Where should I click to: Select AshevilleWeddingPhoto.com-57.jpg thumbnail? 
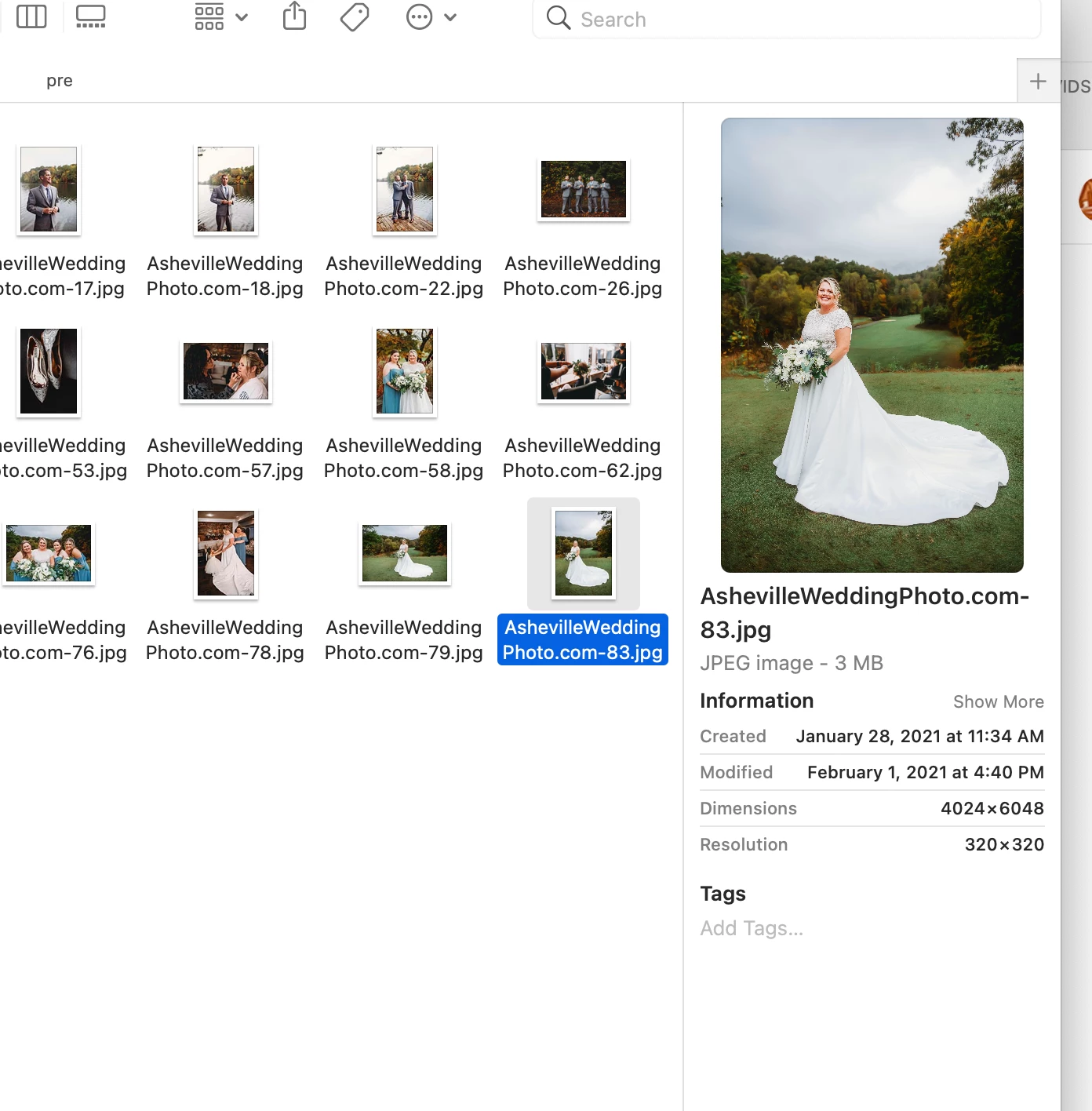[x=226, y=371]
